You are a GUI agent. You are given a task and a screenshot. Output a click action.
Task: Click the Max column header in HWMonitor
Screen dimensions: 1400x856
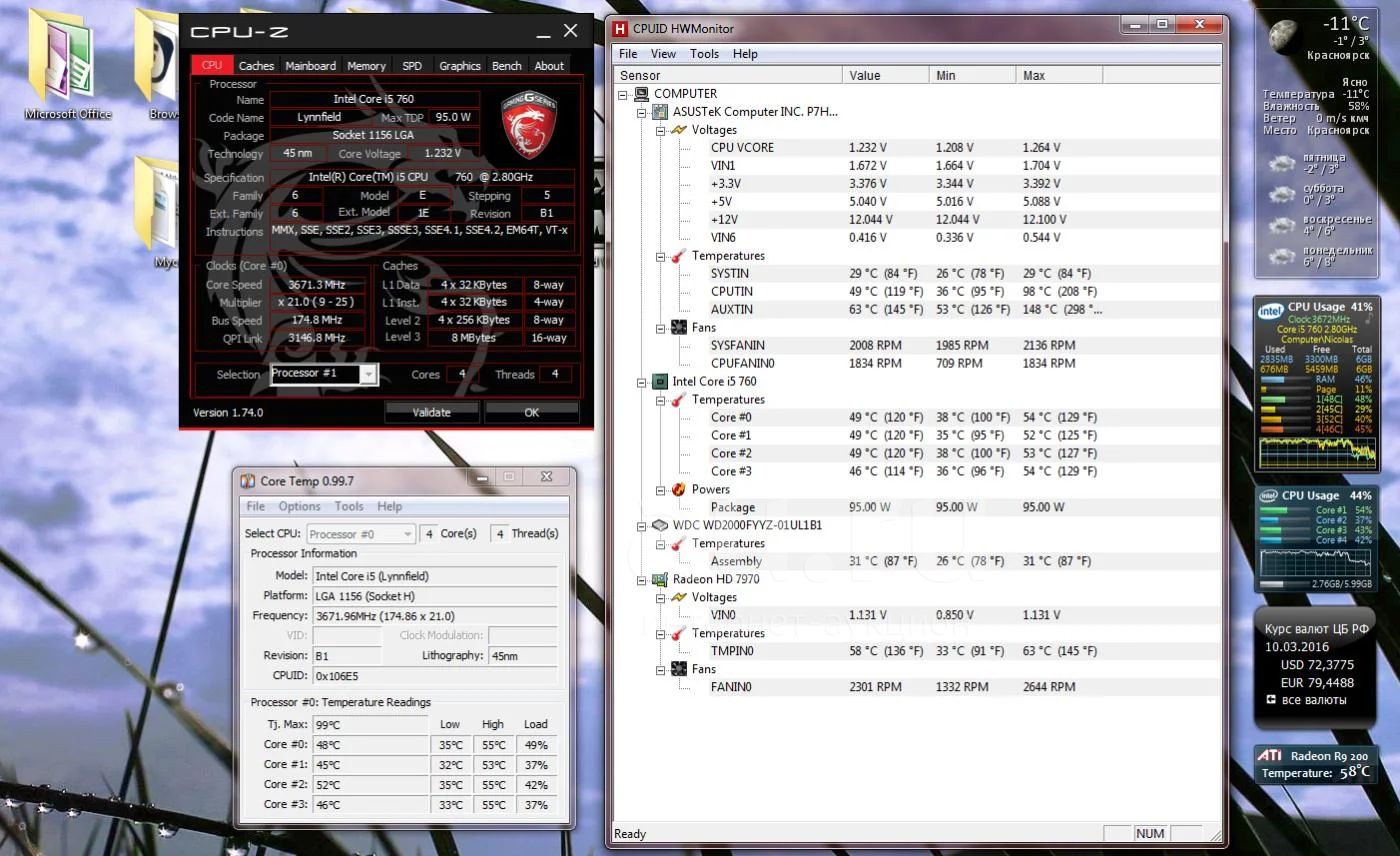point(1059,75)
